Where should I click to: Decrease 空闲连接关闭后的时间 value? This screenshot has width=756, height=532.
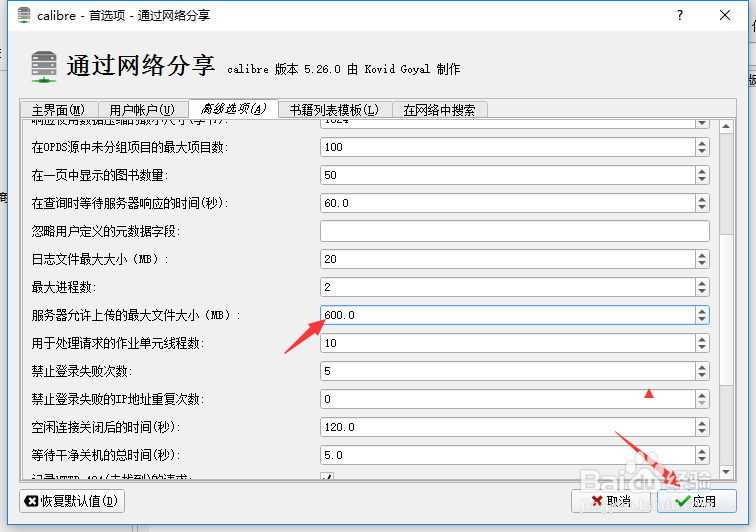pos(702,431)
